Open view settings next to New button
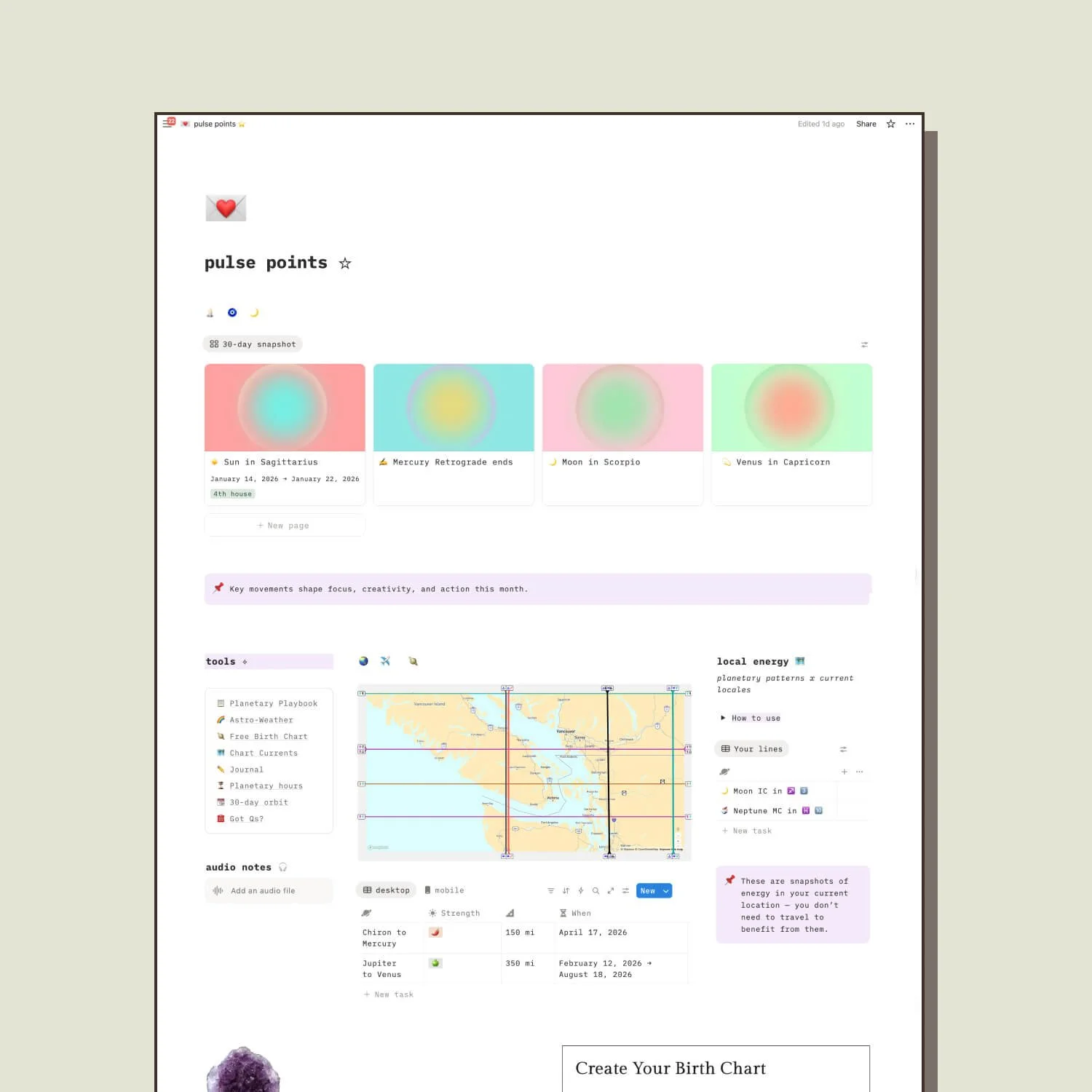 [625, 891]
